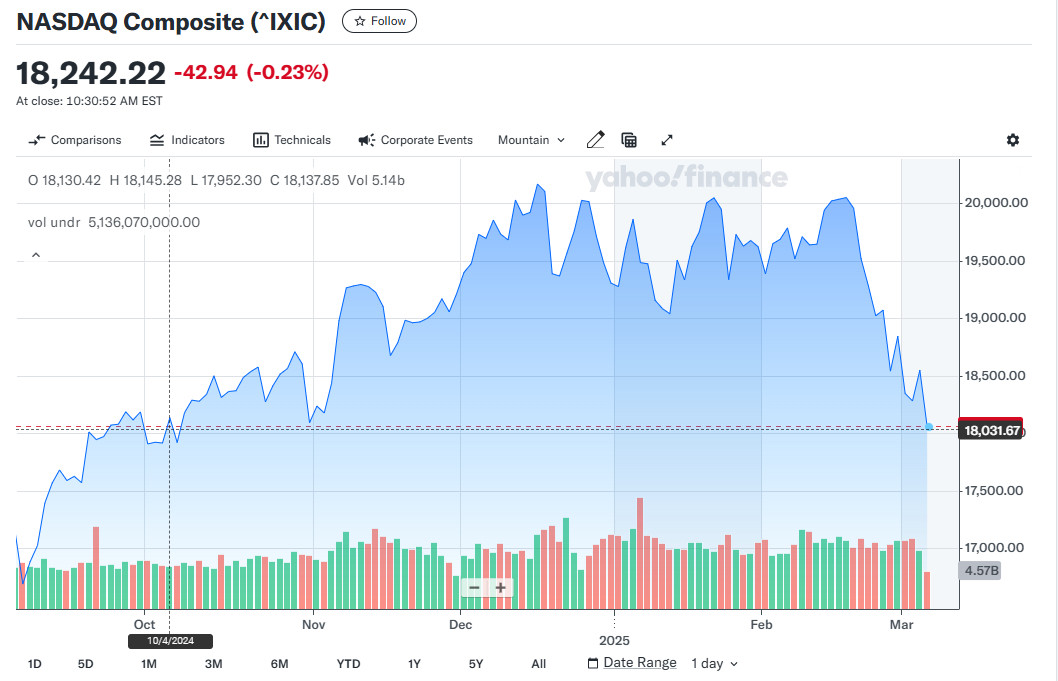This screenshot has width=1058, height=681.
Task: Click the Comparisons arrows icon
Action: click(x=36, y=140)
